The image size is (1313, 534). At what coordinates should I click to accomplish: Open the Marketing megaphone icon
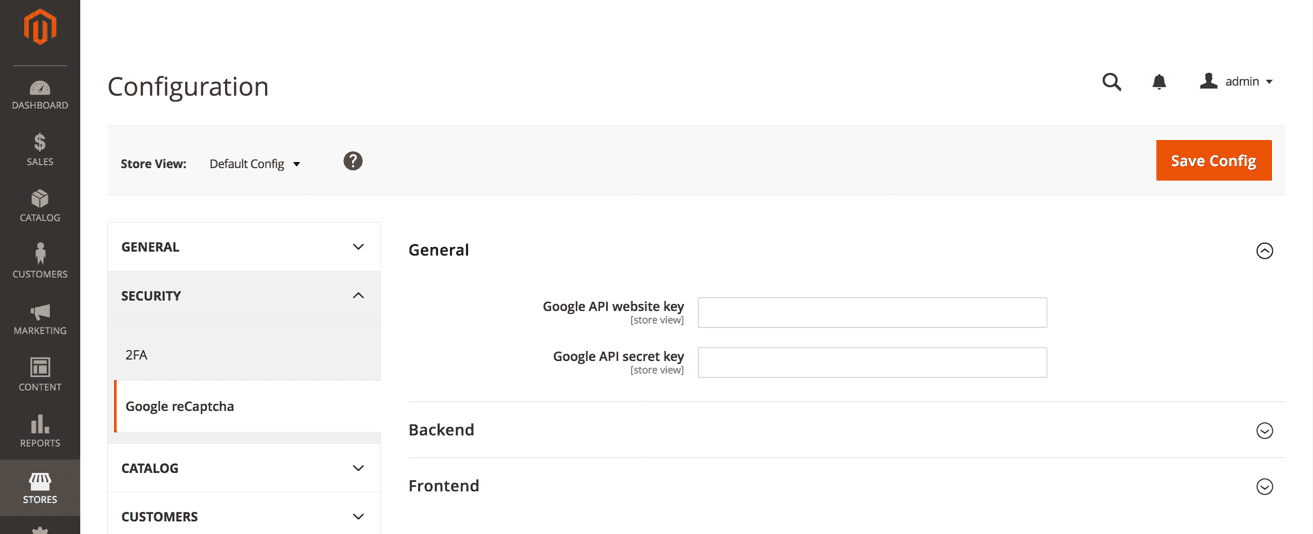pos(40,312)
